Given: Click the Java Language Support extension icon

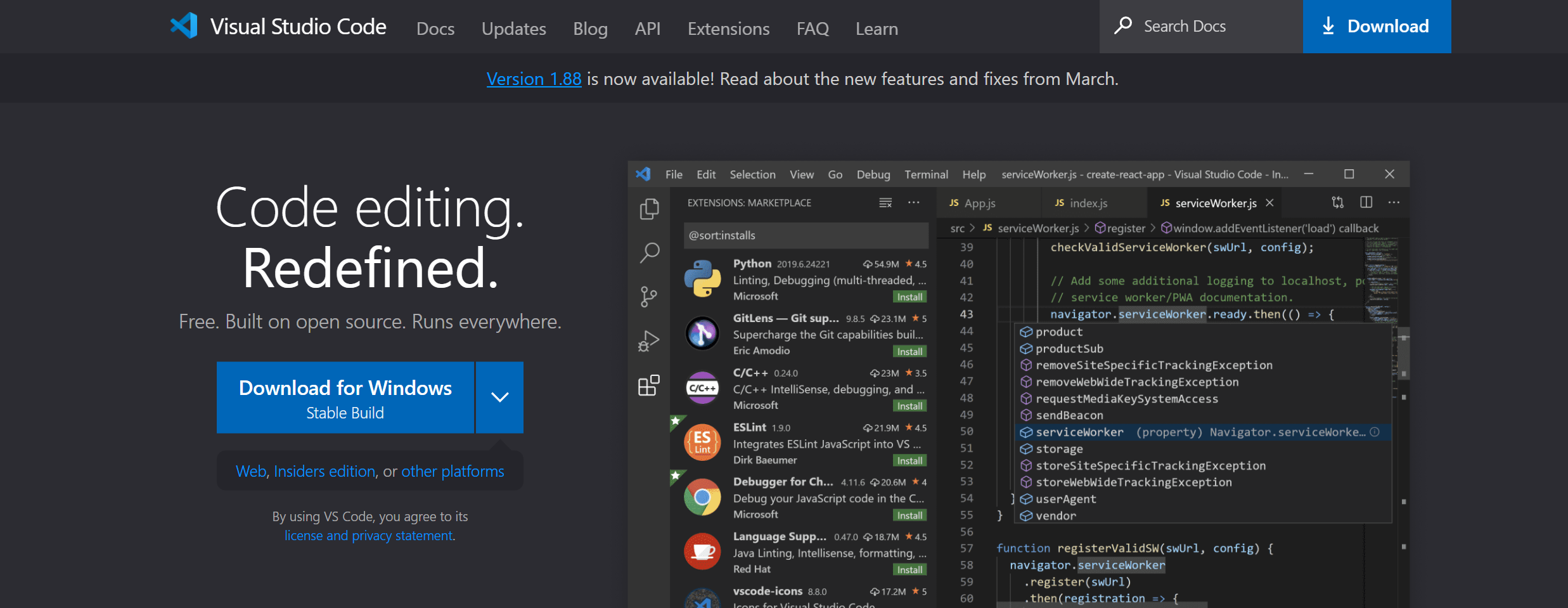Looking at the screenshot, I should [x=702, y=552].
